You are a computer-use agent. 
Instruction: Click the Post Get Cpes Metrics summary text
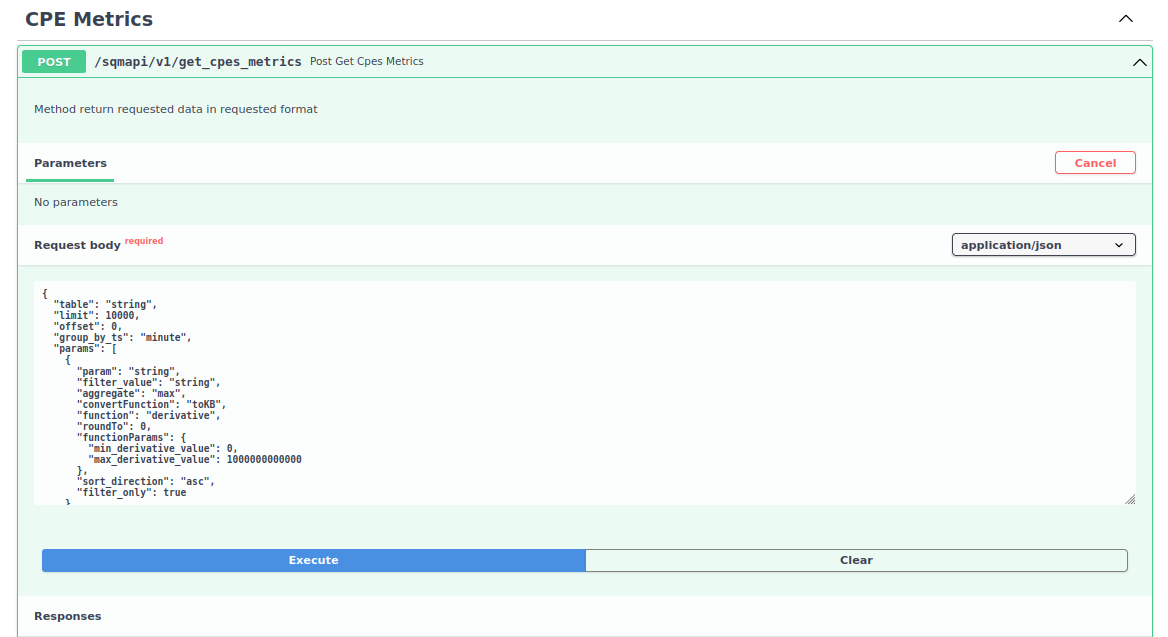(367, 62)
